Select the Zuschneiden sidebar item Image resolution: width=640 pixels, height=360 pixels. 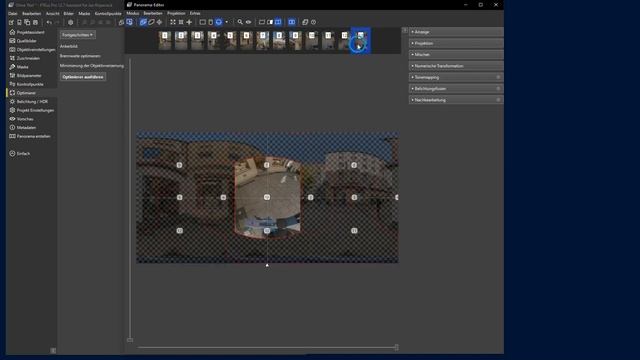(x=24, y=58)
